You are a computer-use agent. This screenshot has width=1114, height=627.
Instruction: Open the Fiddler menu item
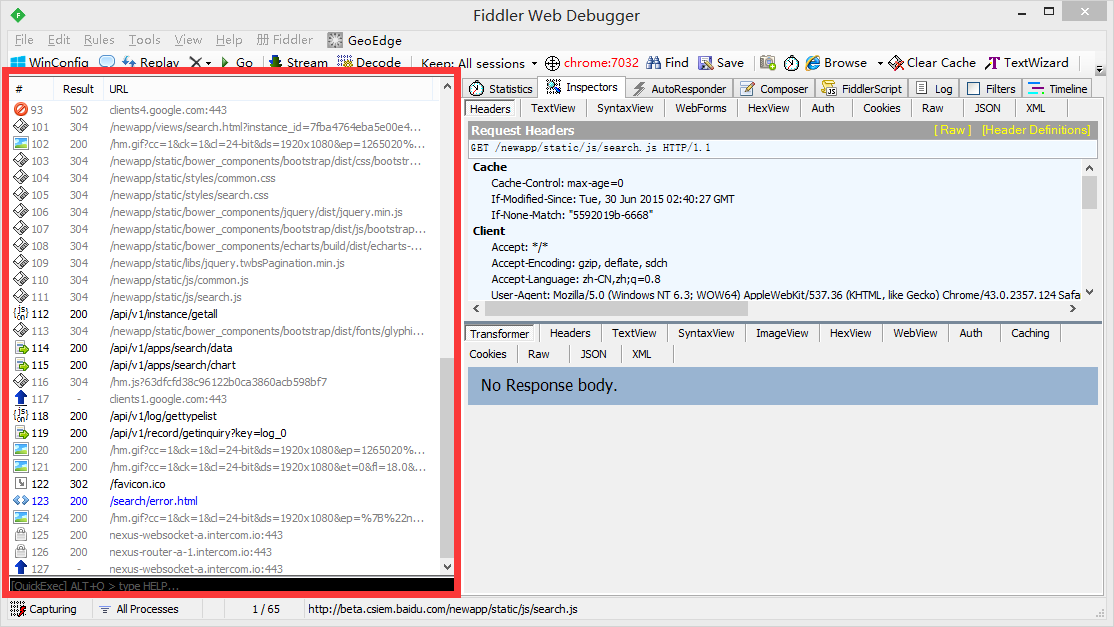pos(284,40)
